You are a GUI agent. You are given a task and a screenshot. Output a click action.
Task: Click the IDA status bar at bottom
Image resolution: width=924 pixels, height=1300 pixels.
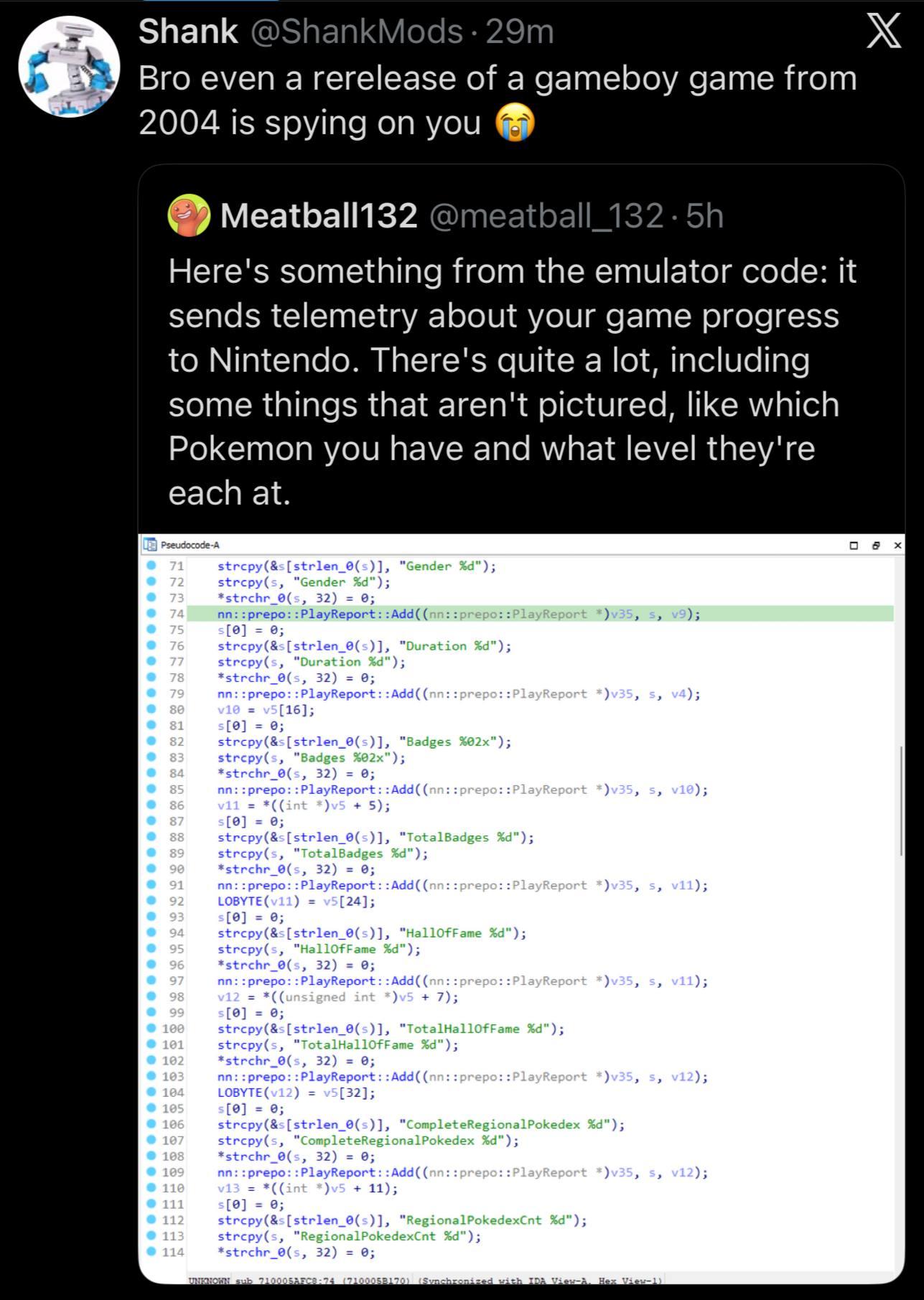(425, 1280)
